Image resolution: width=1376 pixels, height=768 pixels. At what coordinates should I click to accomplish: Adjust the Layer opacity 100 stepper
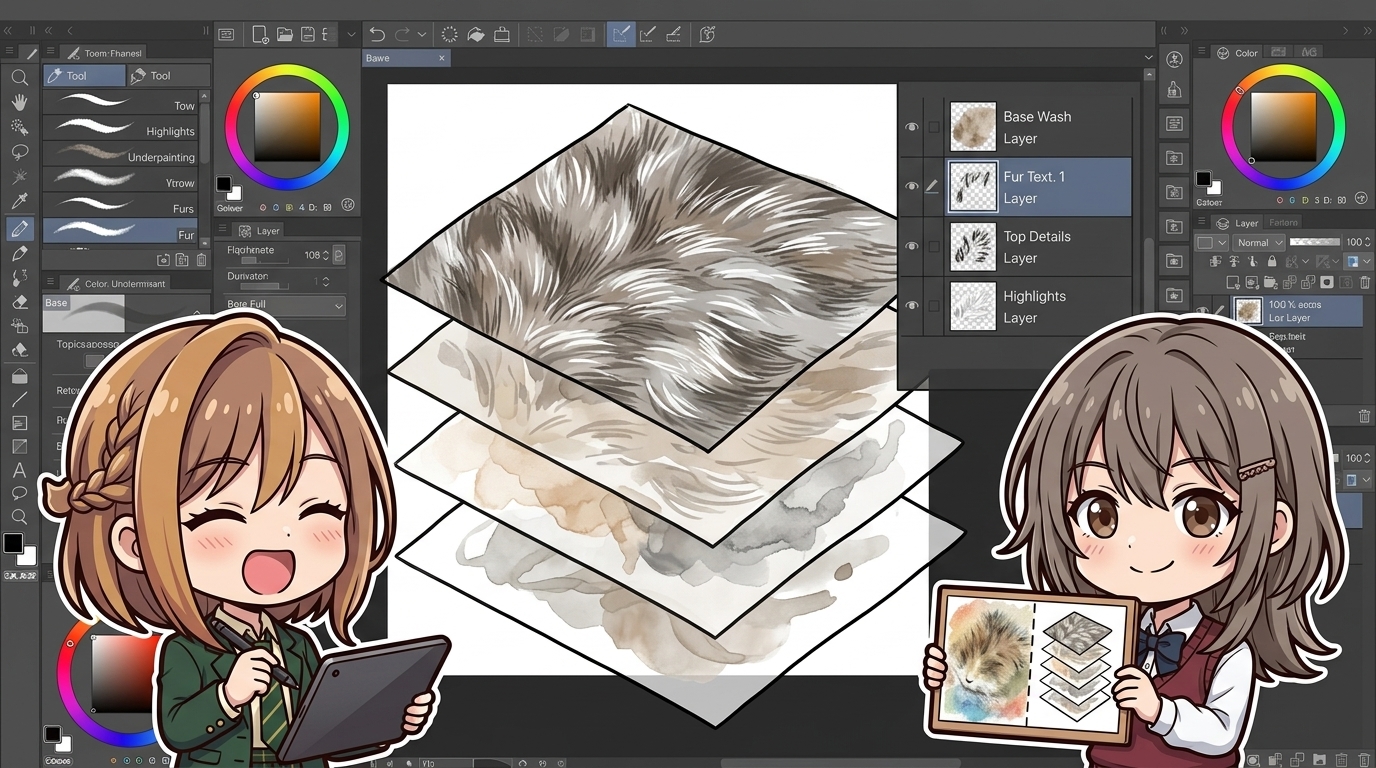pyautogui.click(x=1369, y=242)
